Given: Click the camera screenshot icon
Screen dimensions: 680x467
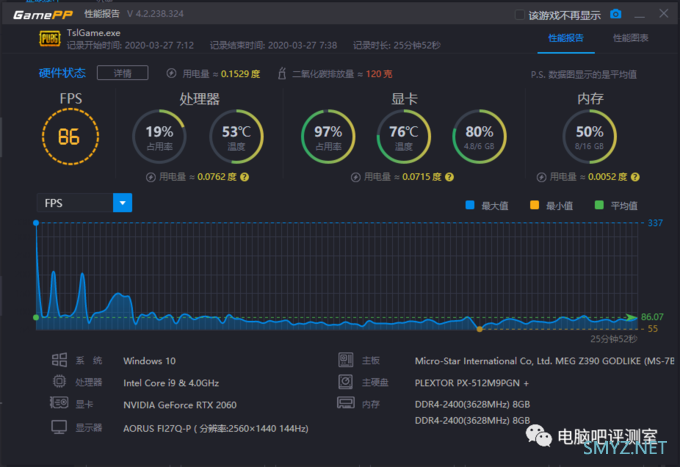Looking at the screenshot, I should (x=615, y=14).
